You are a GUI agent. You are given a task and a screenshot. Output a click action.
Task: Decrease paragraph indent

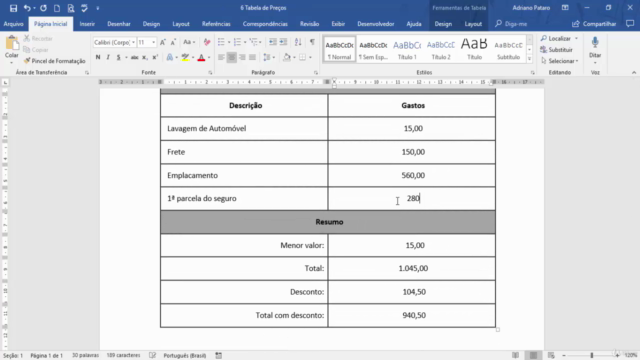[273, 42]
